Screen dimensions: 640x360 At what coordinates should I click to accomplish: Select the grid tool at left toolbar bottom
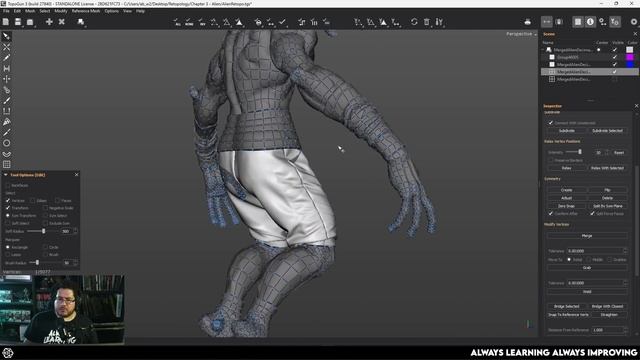(x=6, y=164)
